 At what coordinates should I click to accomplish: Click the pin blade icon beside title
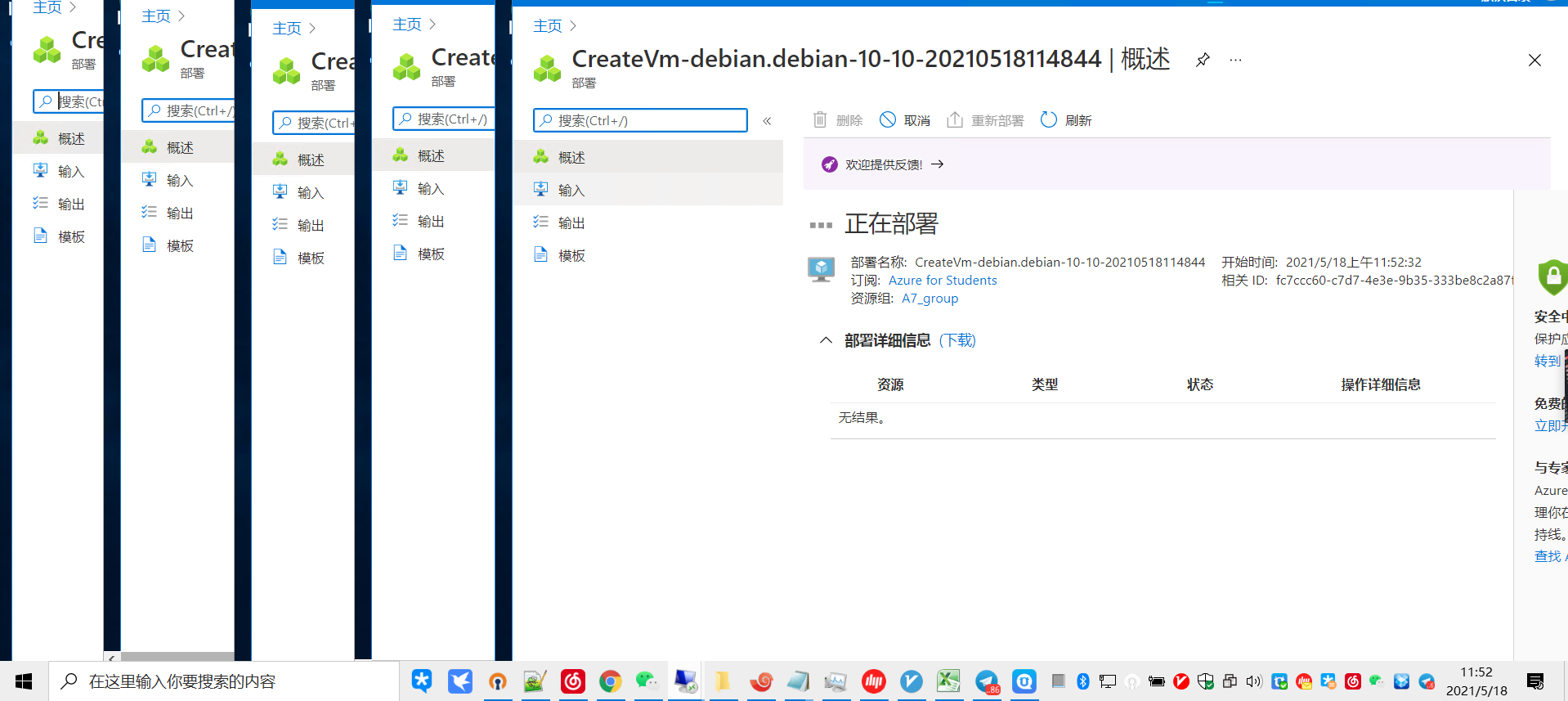(1203, 60)
